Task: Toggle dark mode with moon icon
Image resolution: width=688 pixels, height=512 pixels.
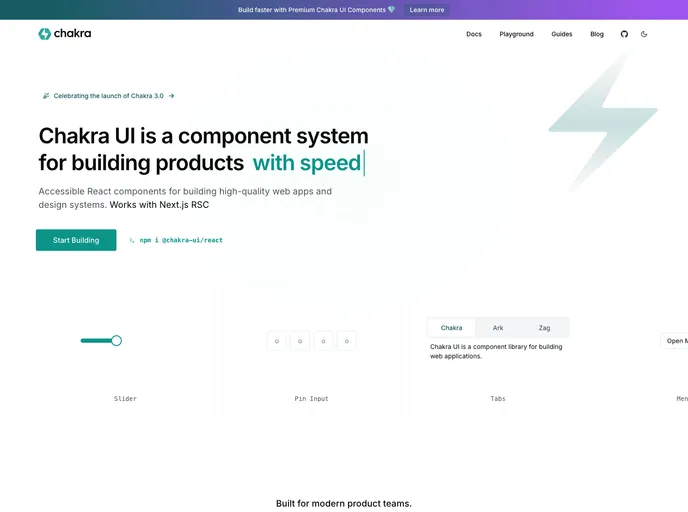Action: 644,34
